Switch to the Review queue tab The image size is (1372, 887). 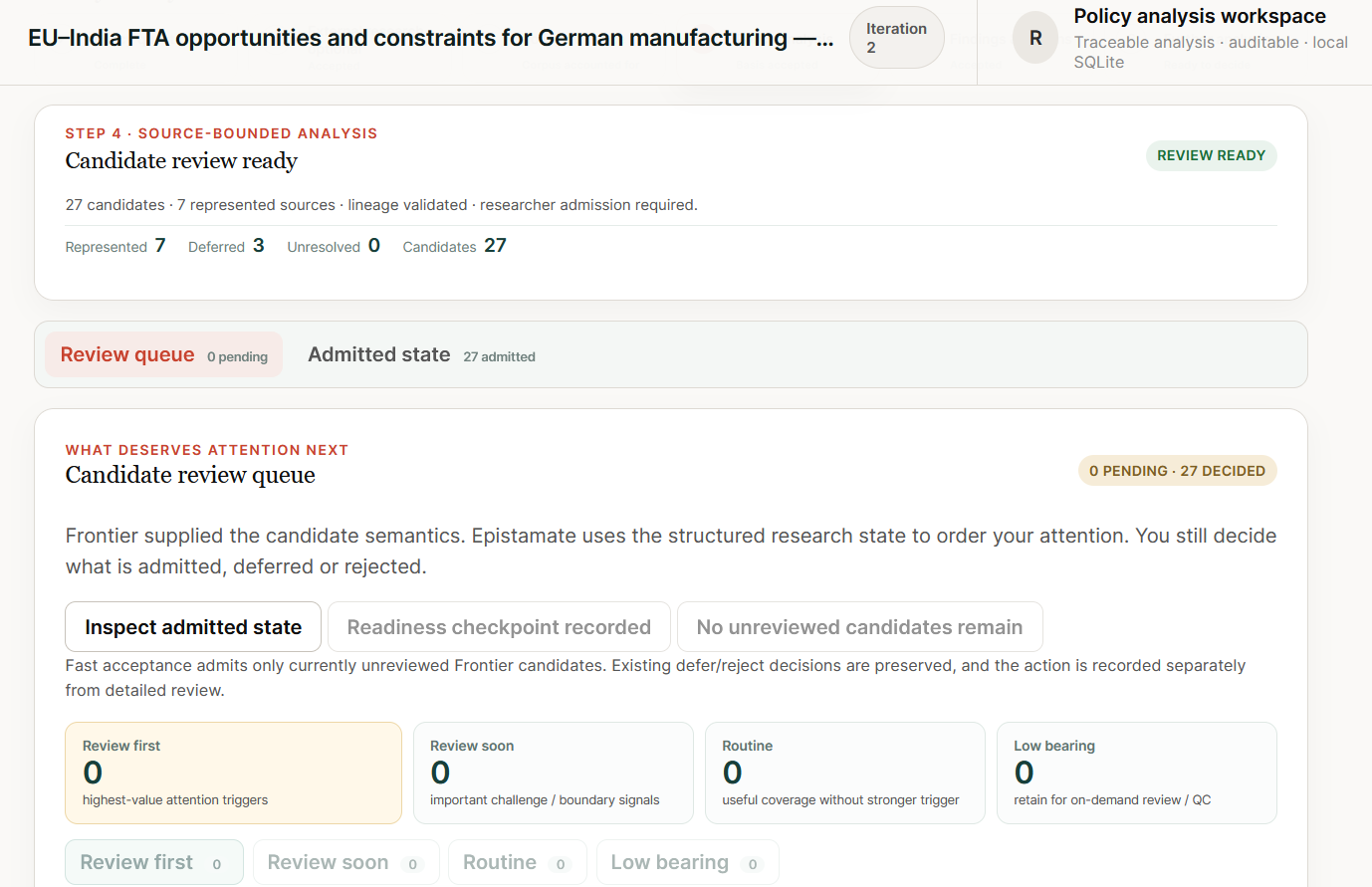(163, 354)
